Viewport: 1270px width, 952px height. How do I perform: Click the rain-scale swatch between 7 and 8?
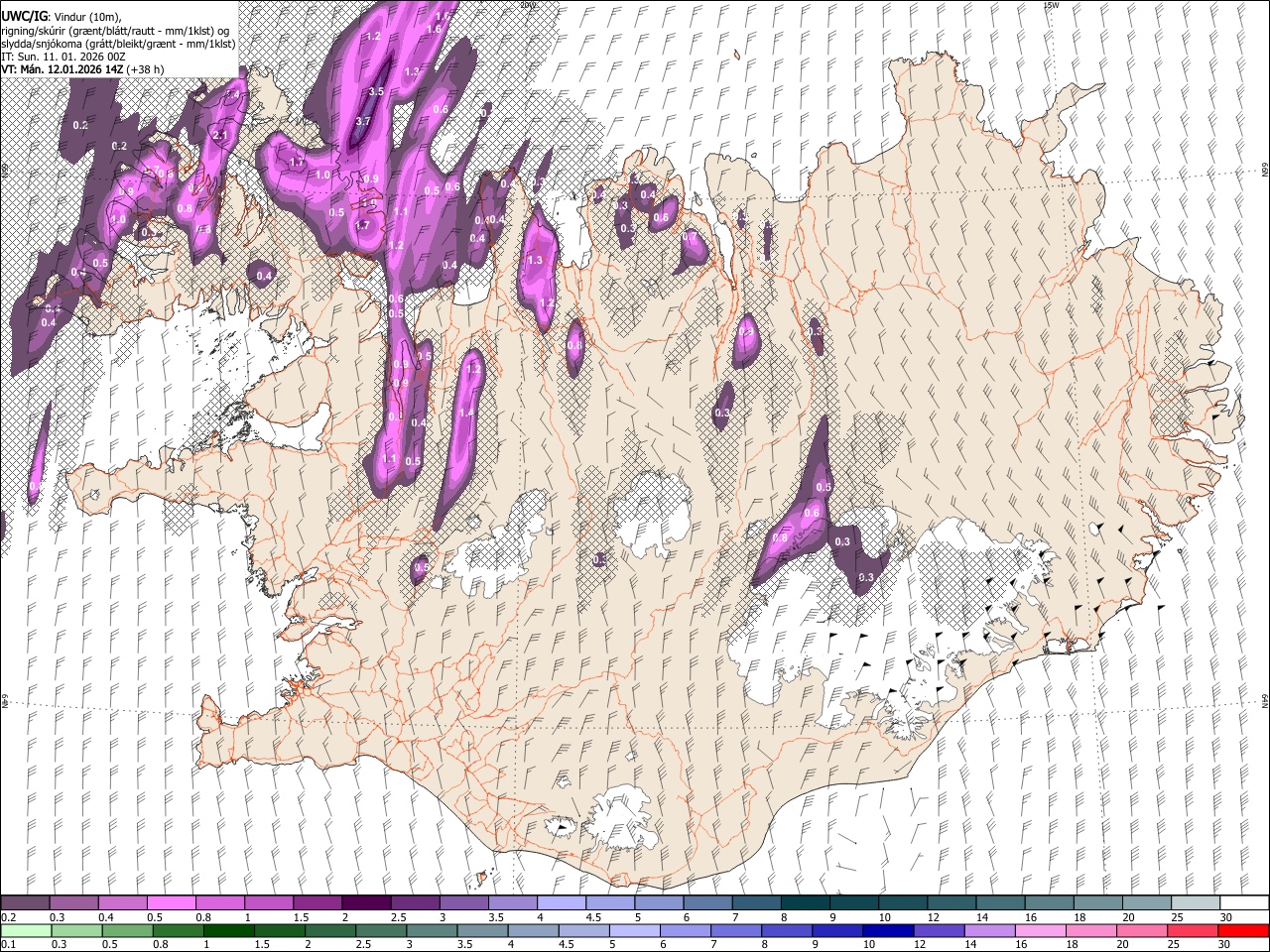coord(734,930)
